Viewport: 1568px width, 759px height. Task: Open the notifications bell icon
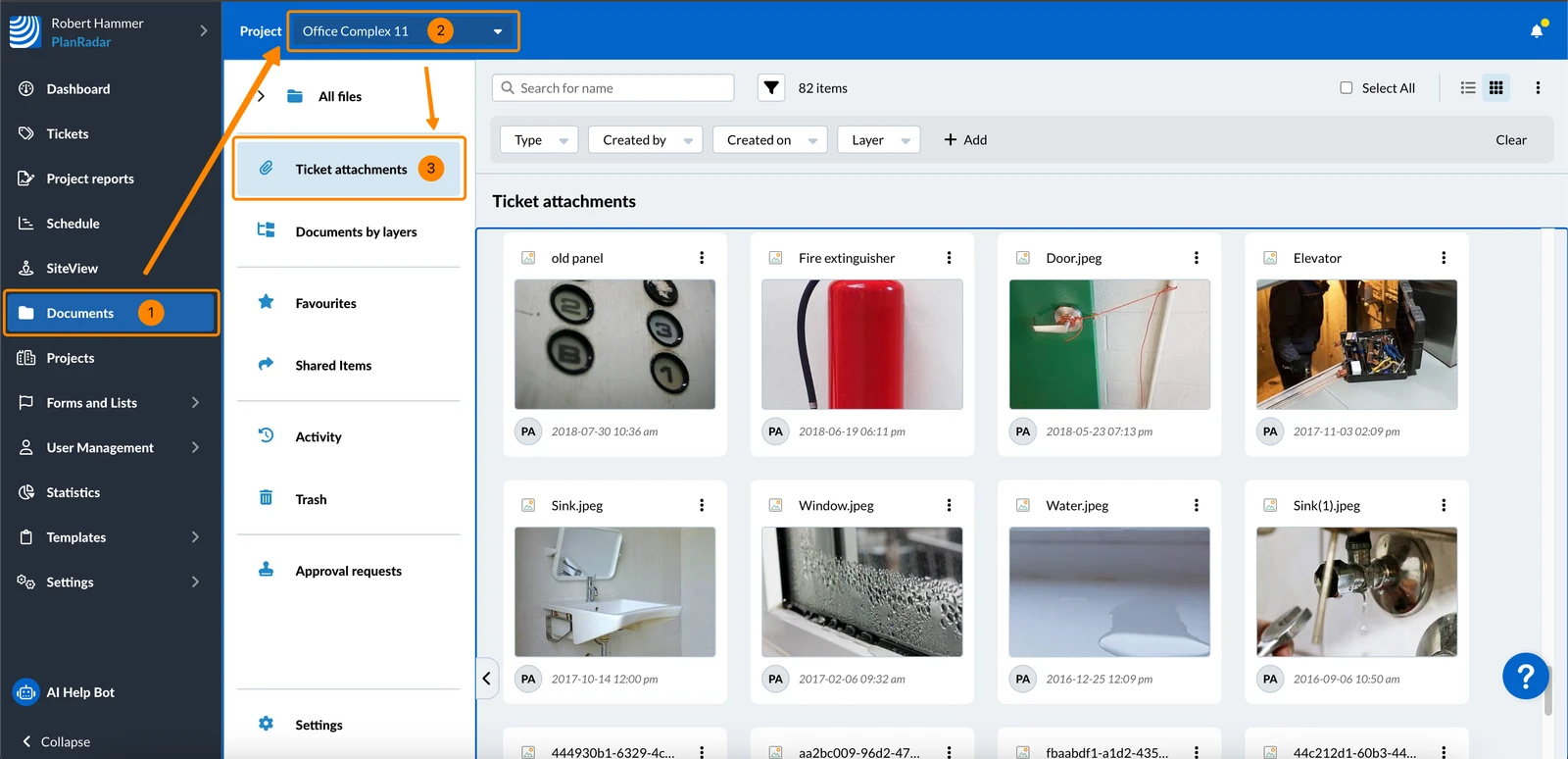click(1537, 30)
